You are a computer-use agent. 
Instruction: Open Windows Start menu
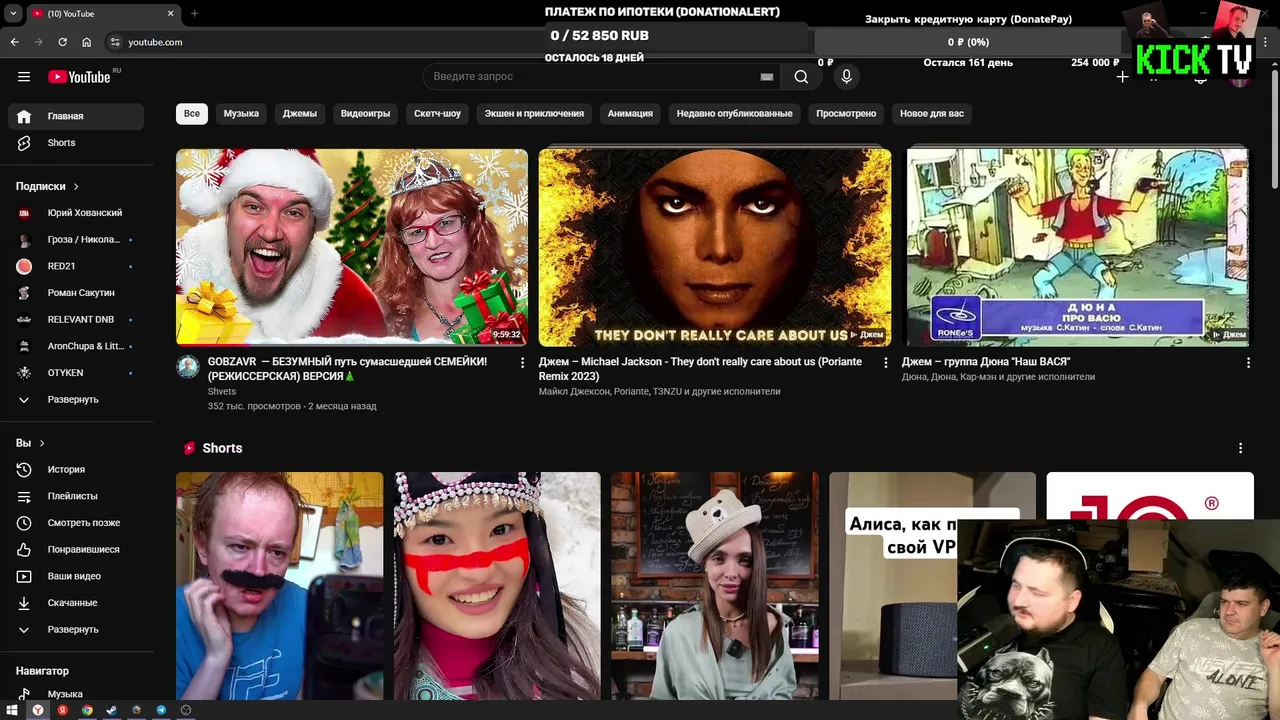click(12, 710)
